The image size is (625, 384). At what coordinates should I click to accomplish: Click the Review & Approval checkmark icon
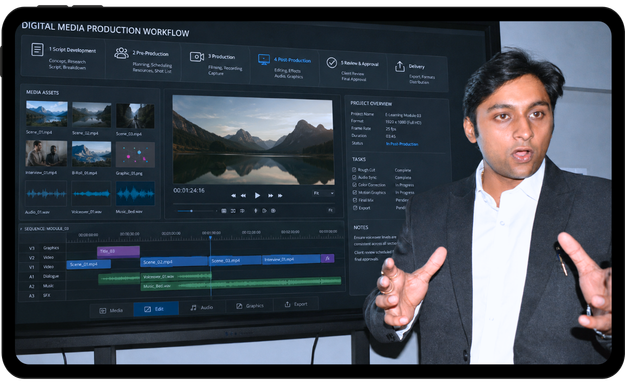pos(332,63)
